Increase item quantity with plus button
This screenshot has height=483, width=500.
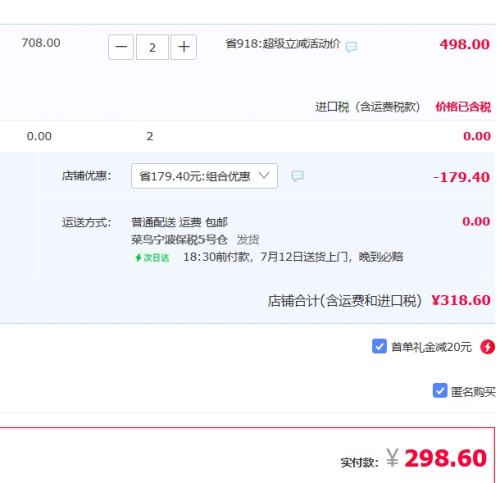pos(184,47)
